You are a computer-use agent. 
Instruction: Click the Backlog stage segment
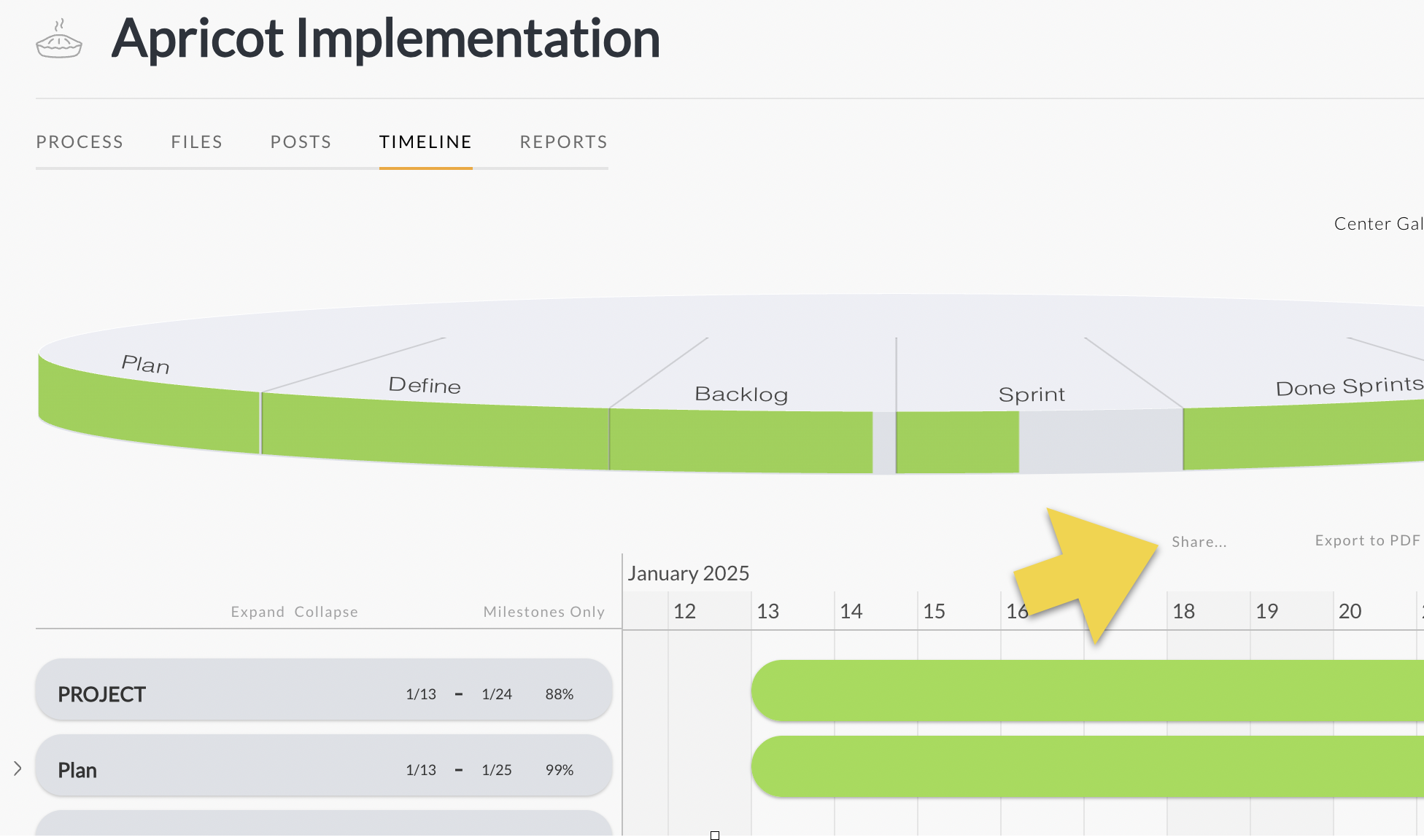(x=740, y=441)
